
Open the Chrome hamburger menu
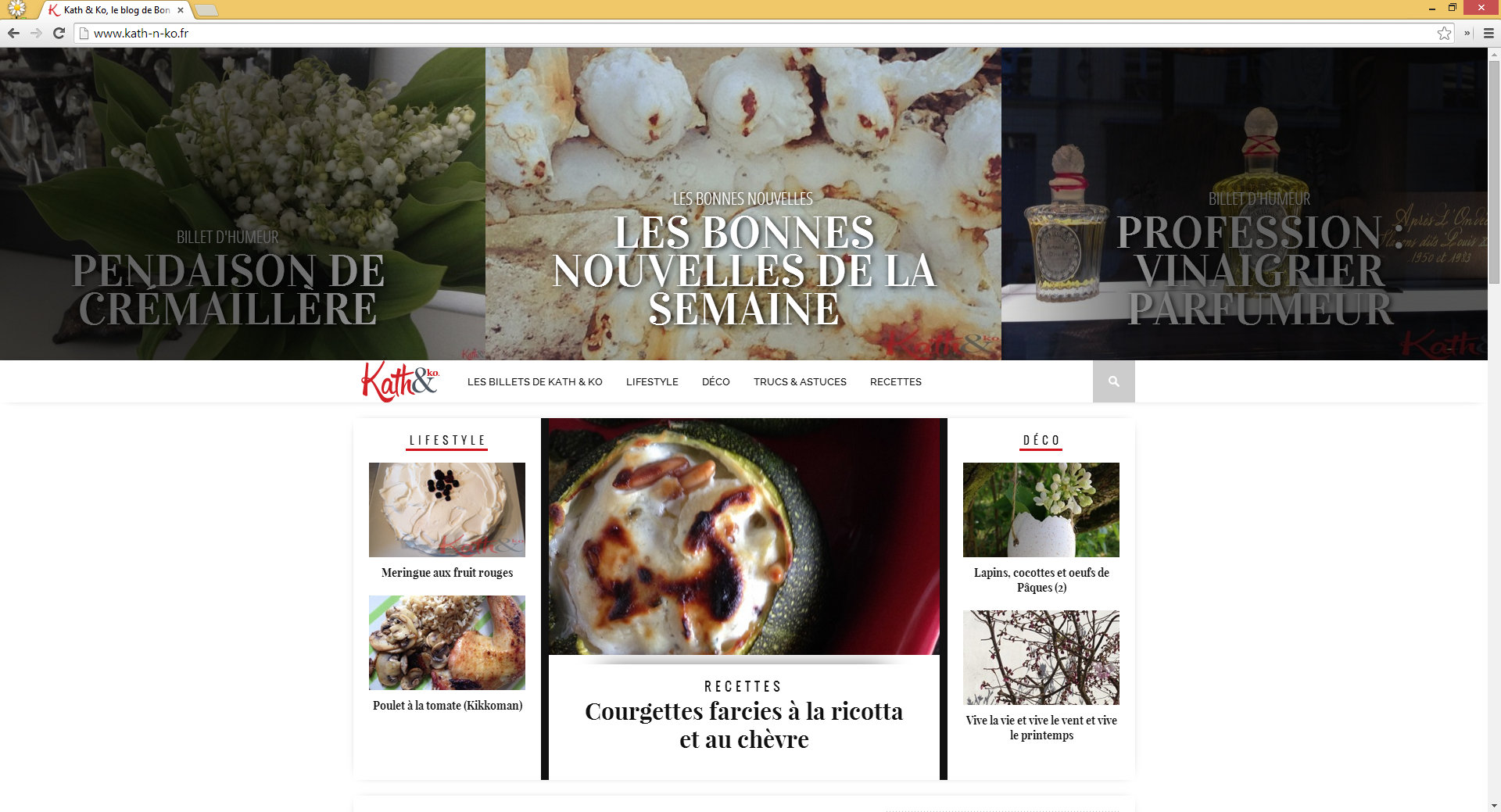[x=1488, y=33]
